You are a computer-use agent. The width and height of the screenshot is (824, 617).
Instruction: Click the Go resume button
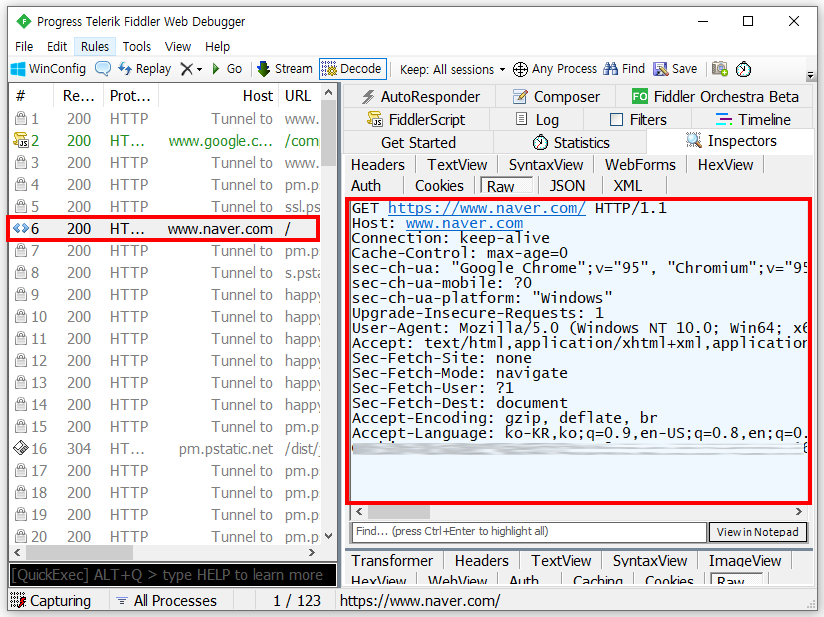point(227,69)
